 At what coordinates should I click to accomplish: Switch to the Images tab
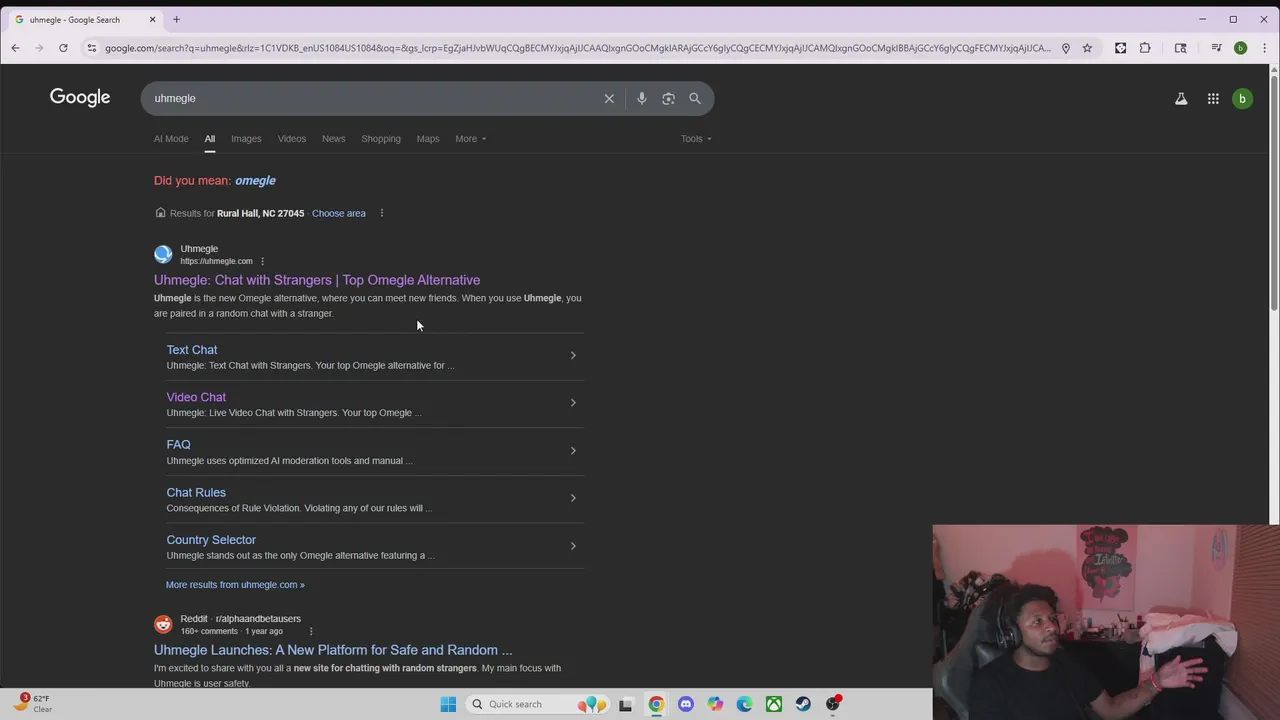[x=246, y=139]
